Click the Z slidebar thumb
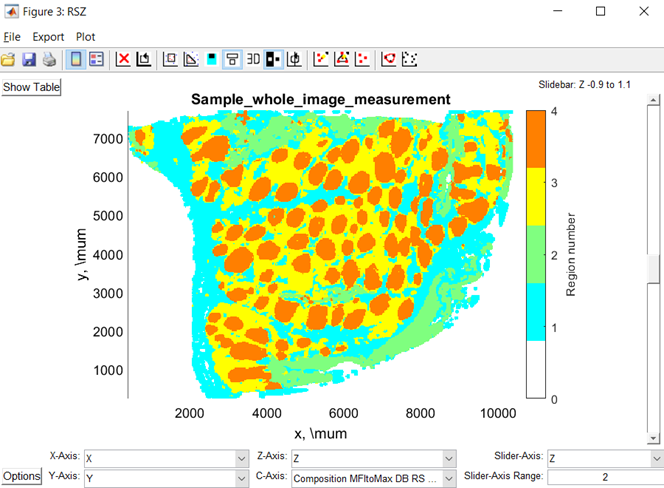The height and width of the screenshot is (488, 664). pyautogui.click(x=653, y=269)
